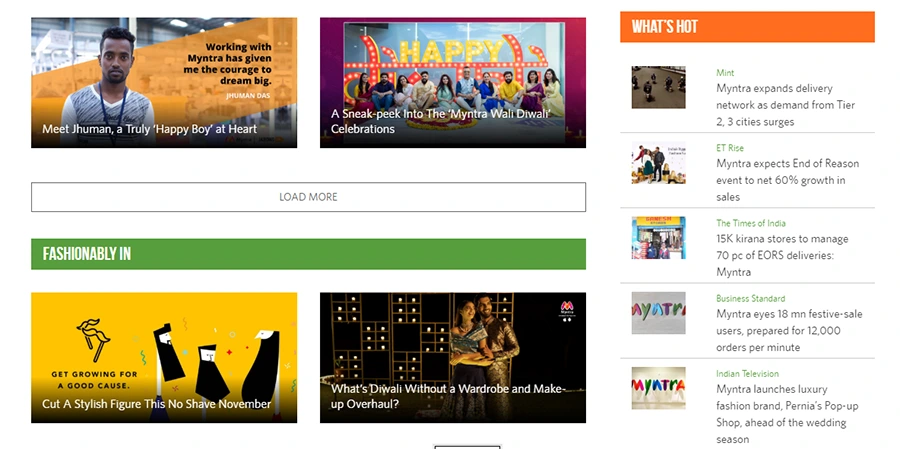Open 'Meet Jhuman, a Truly Happy Boy' title
Image resolution: width=900 pixels, height=449 pixels.
pyautogui.click(x=149, y=129)
